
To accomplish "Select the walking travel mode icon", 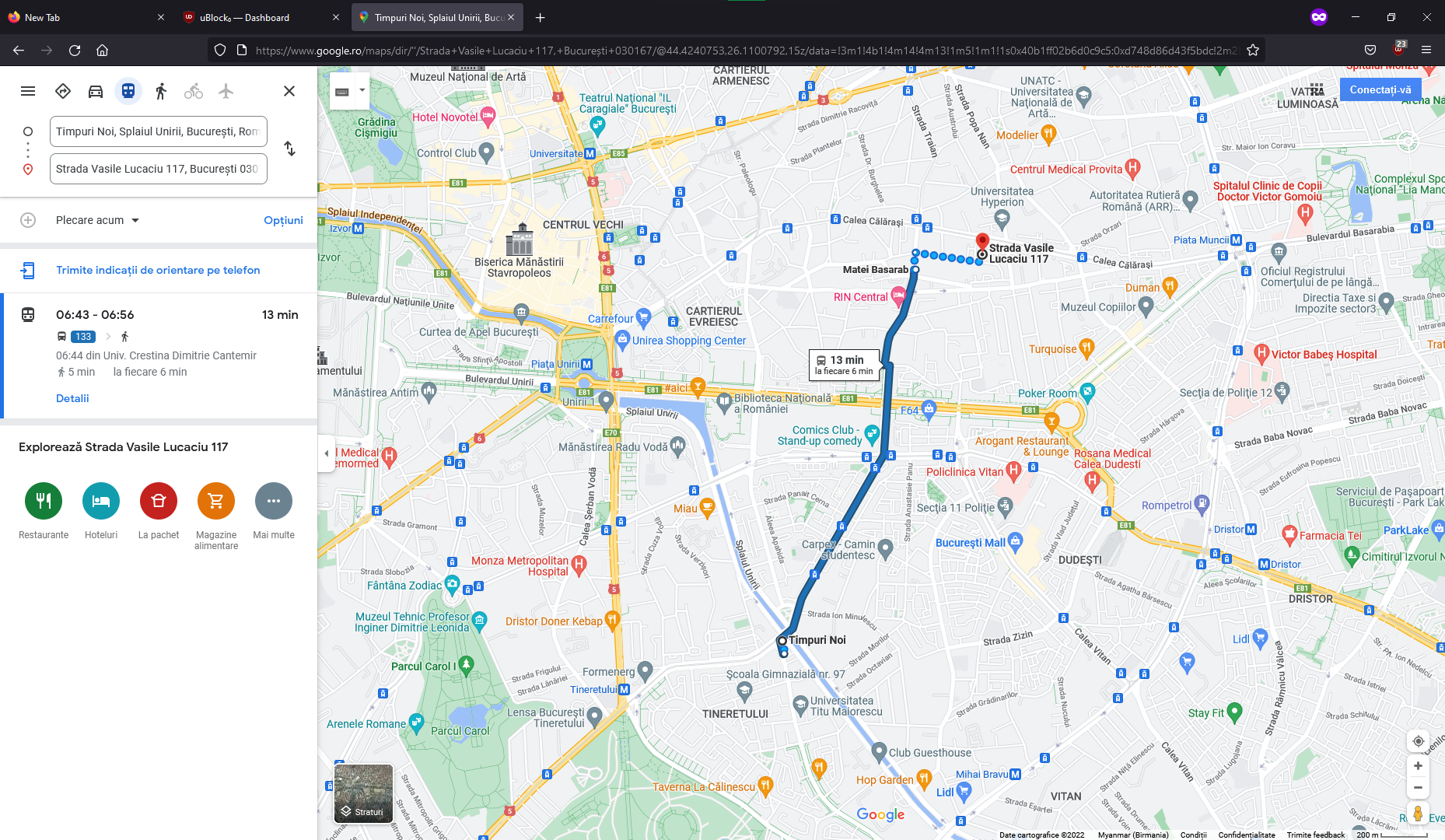I will click(x=161, y=91).
